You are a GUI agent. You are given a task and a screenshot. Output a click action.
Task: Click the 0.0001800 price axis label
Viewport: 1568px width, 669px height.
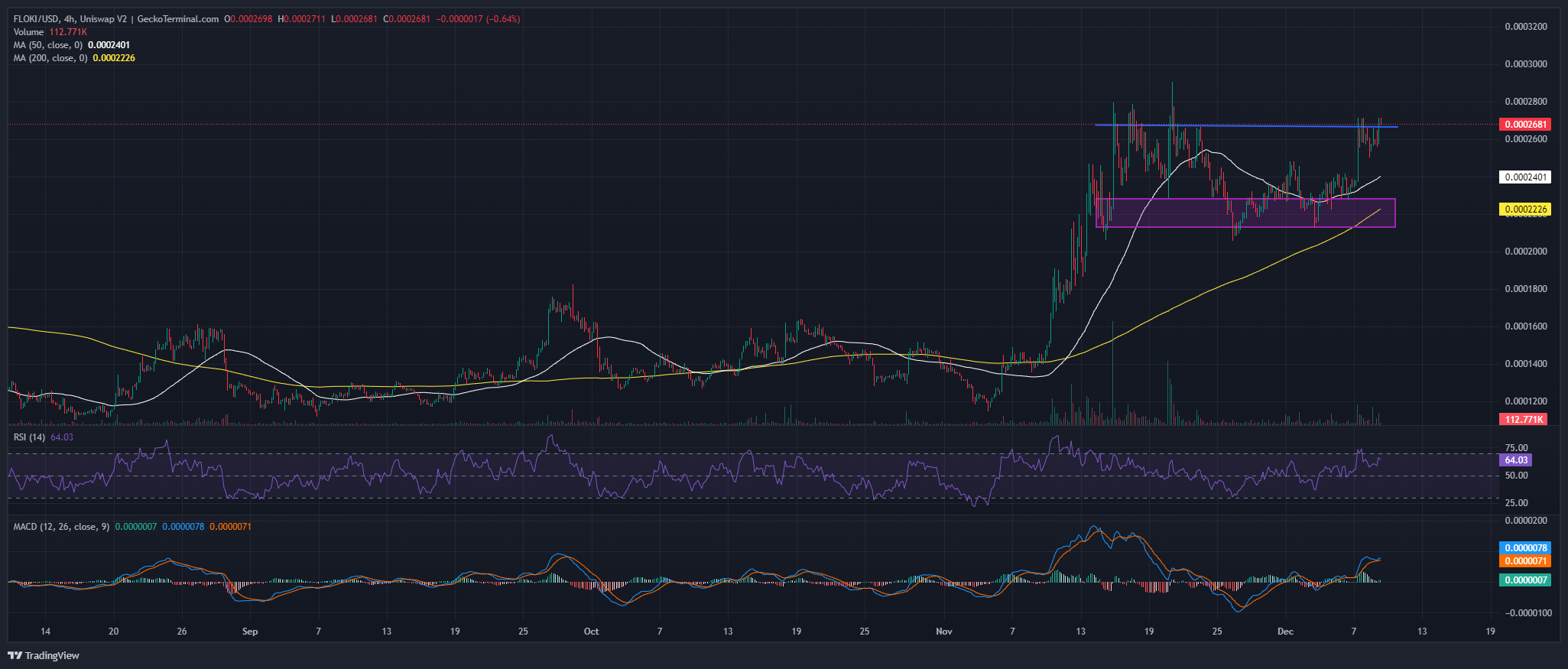pyautogui.click(x=1526, y=289)
